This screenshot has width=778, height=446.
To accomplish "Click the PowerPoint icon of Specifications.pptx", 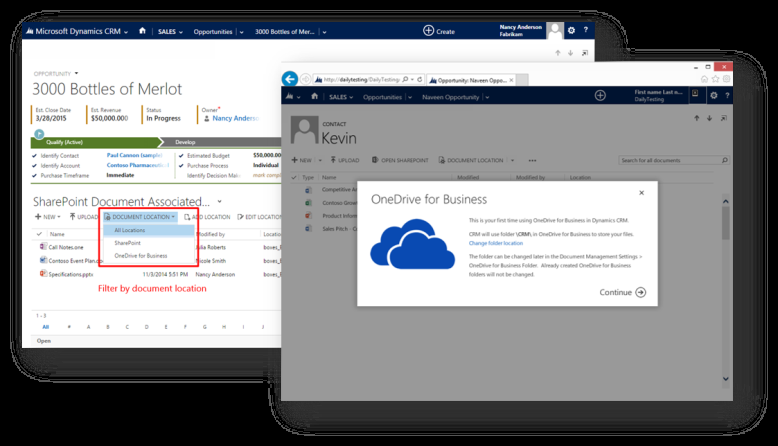I will tap(43, 273).
